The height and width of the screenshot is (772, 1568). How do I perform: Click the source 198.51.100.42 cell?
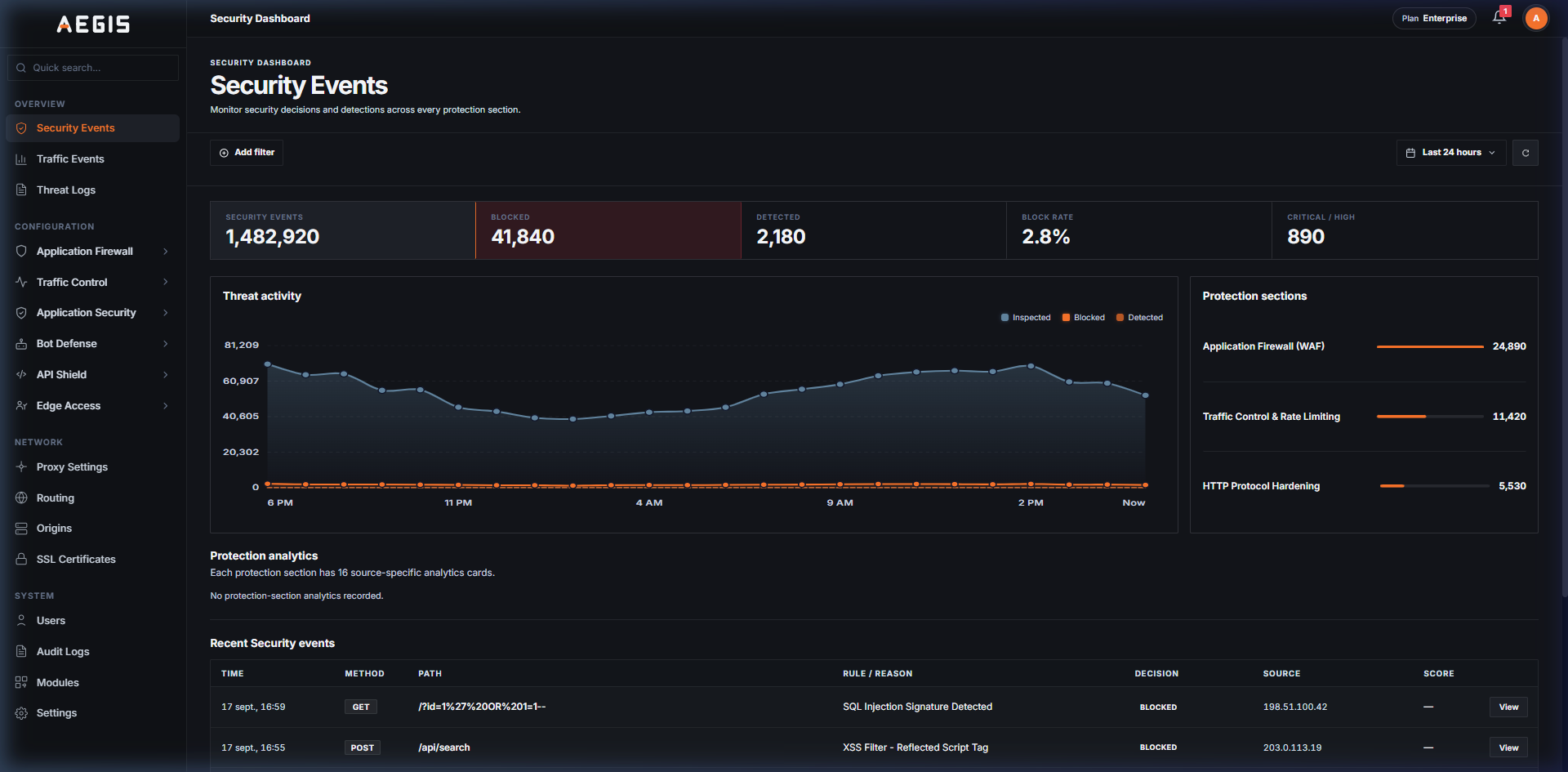[1295, 707]
